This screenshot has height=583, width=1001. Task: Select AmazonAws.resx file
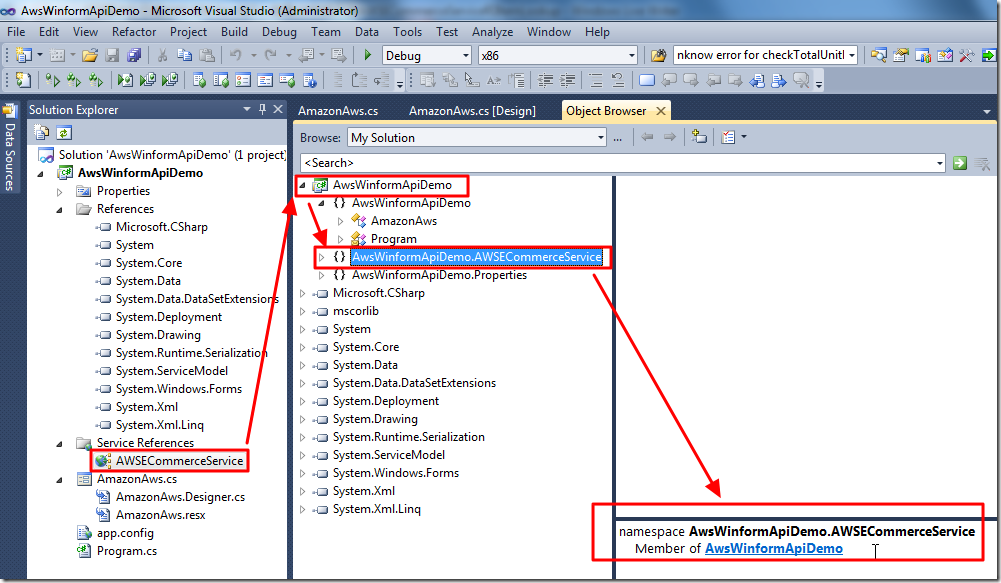tap(160, 515)
